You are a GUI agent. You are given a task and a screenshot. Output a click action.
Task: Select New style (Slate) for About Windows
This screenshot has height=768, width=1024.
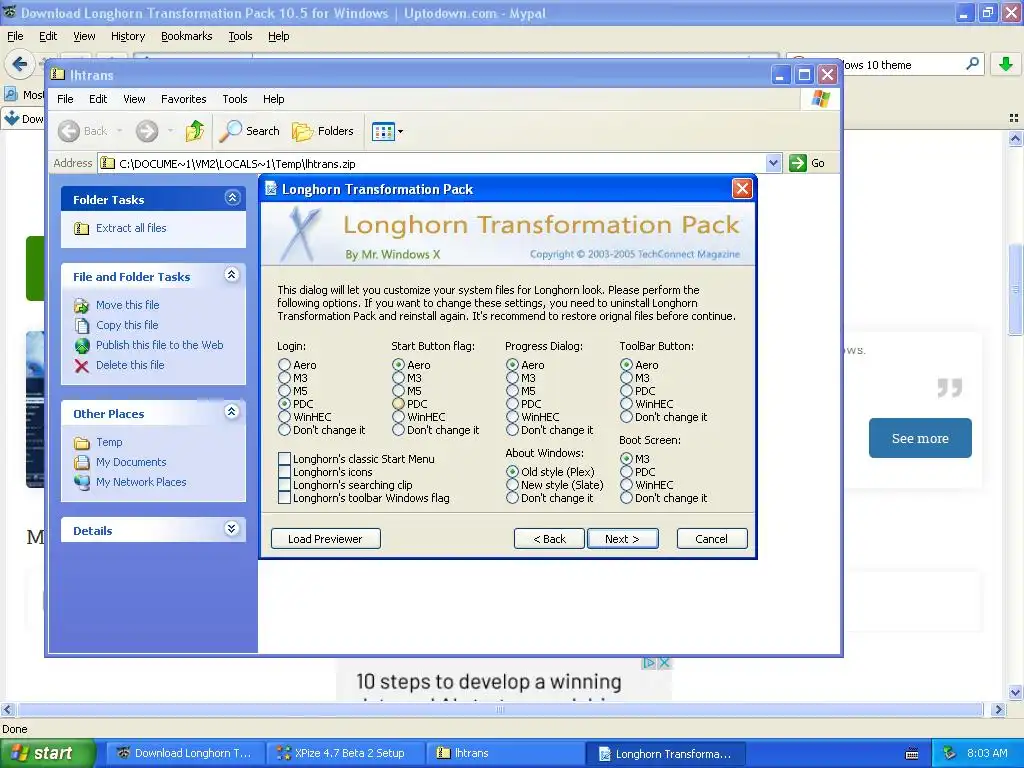512,485
